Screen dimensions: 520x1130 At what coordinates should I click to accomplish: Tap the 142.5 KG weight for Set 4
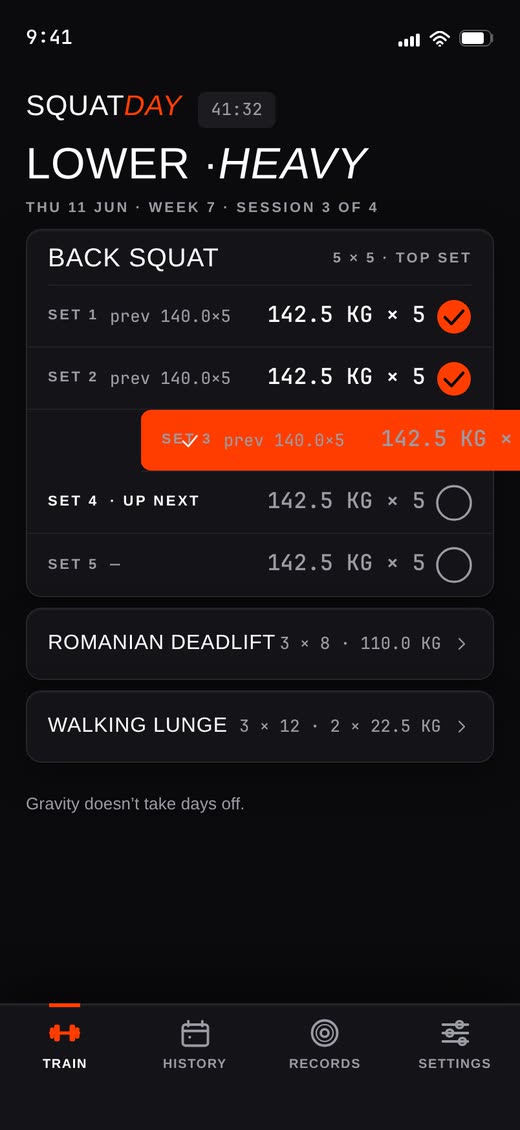(320, 501)
